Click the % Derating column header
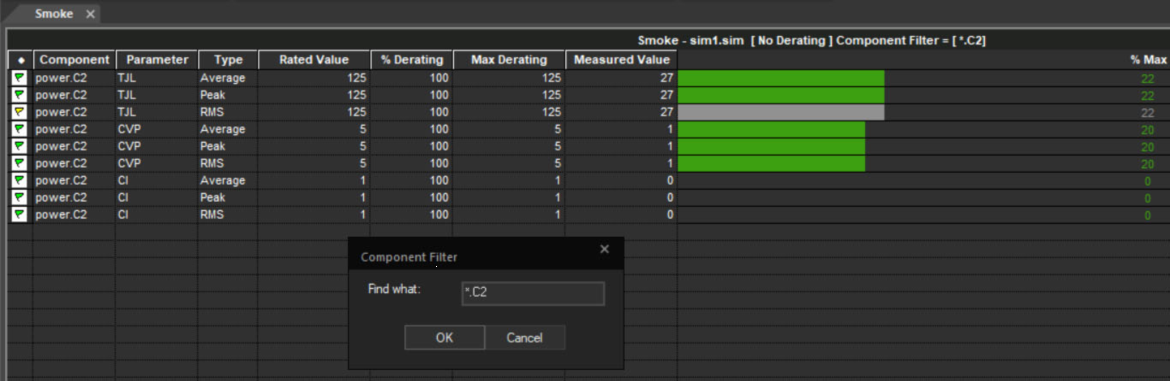This screenshot has width=1170, height=381. [x=411, y=60]
